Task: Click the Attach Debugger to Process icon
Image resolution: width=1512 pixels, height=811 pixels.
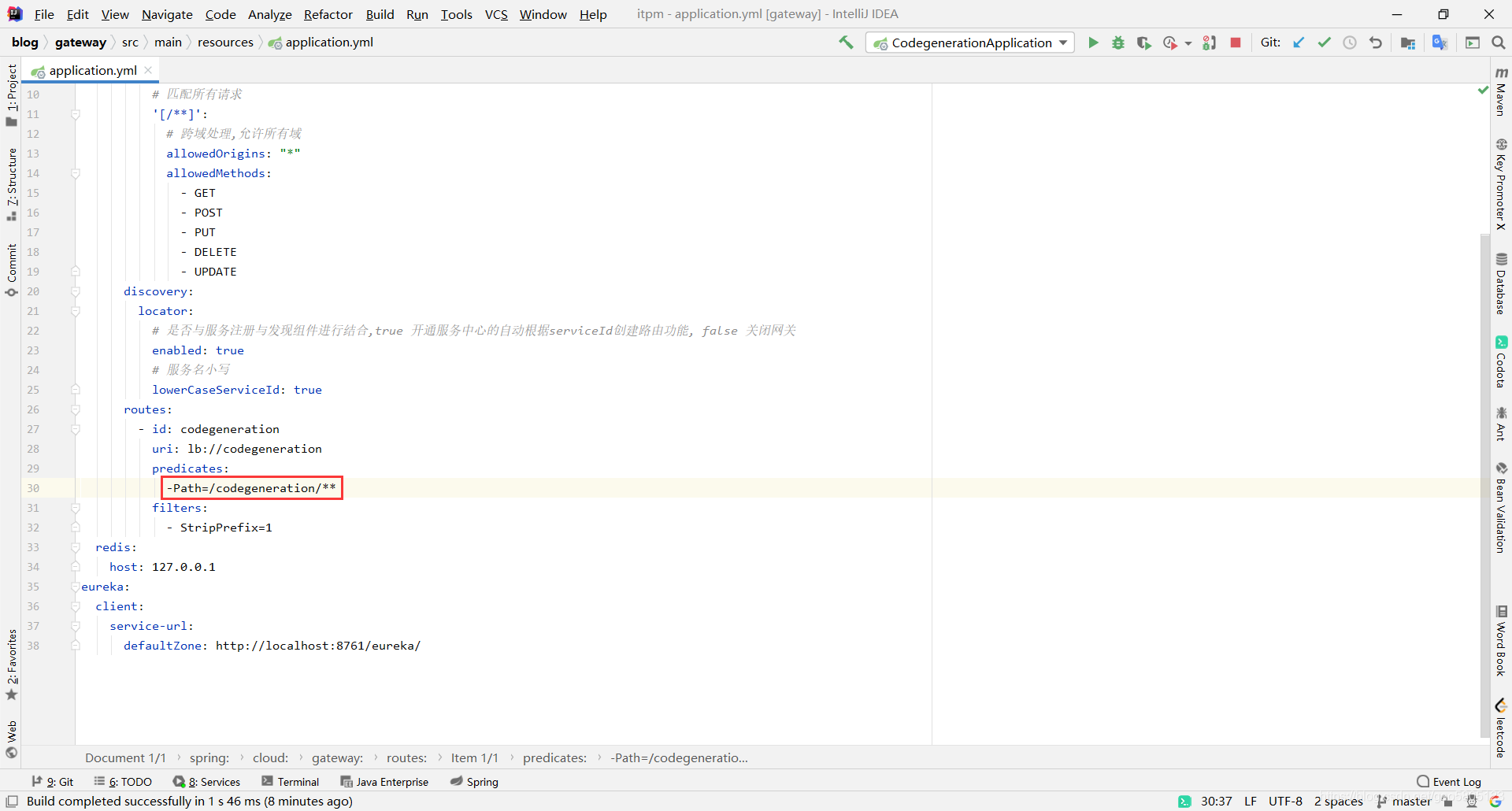Action: 1210,43
